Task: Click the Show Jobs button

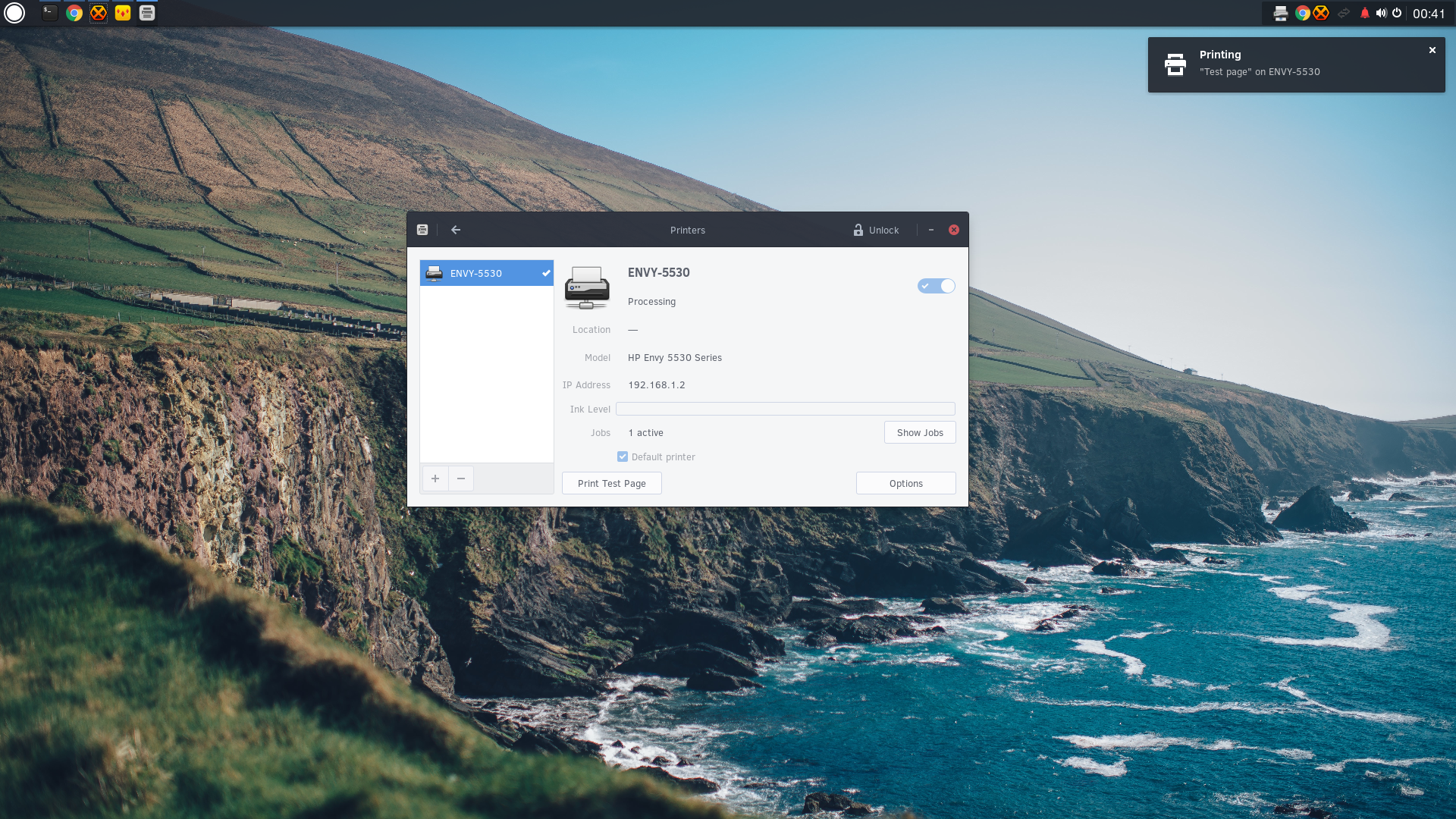Action: pos(919,432)
